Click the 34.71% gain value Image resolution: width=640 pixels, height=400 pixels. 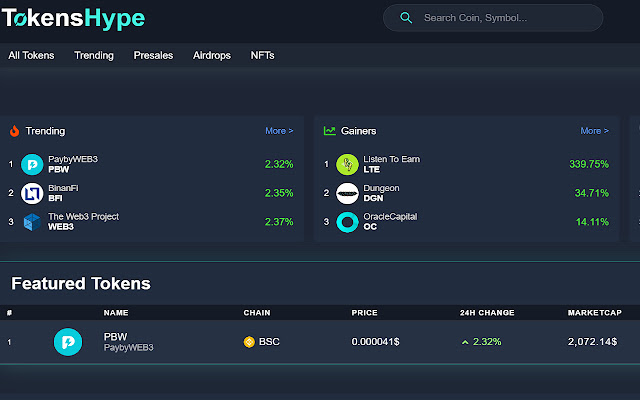coord(591,193)
